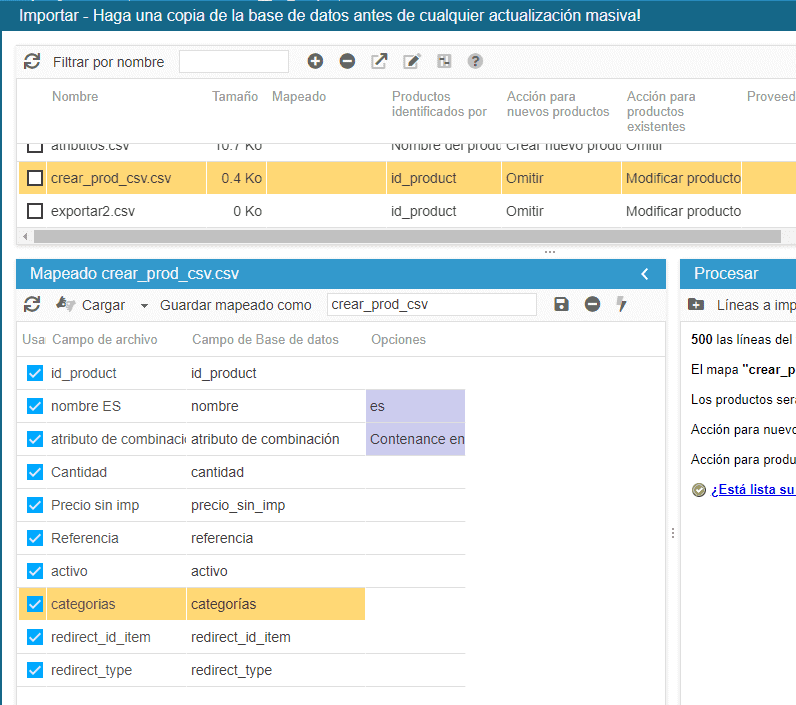Uncheck the Cantidad field checkbox
The width and height of the screenshot is (796, 705).
[x=35, y=472]
